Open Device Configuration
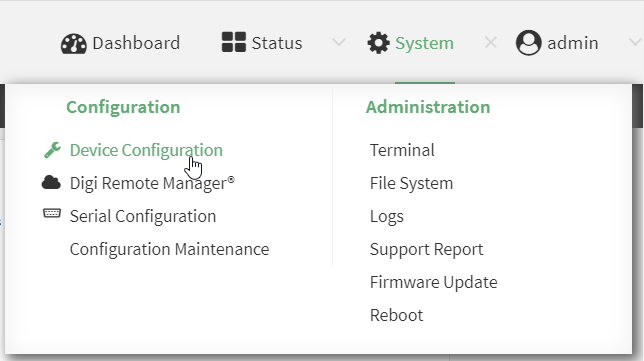Screen dimensions: 644x361 146,150
